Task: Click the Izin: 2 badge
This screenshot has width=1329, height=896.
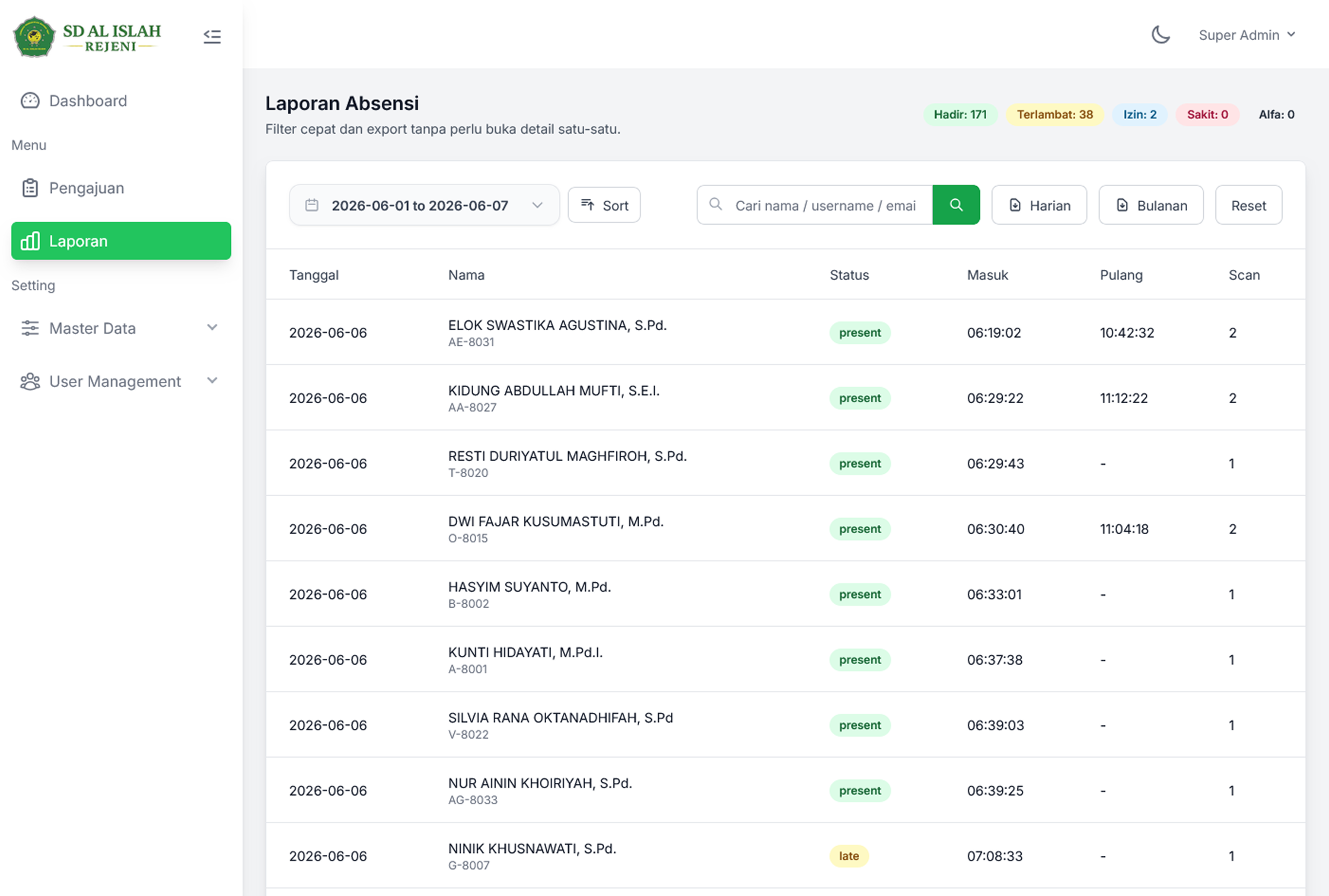Action: click(x=1139, y=114)
